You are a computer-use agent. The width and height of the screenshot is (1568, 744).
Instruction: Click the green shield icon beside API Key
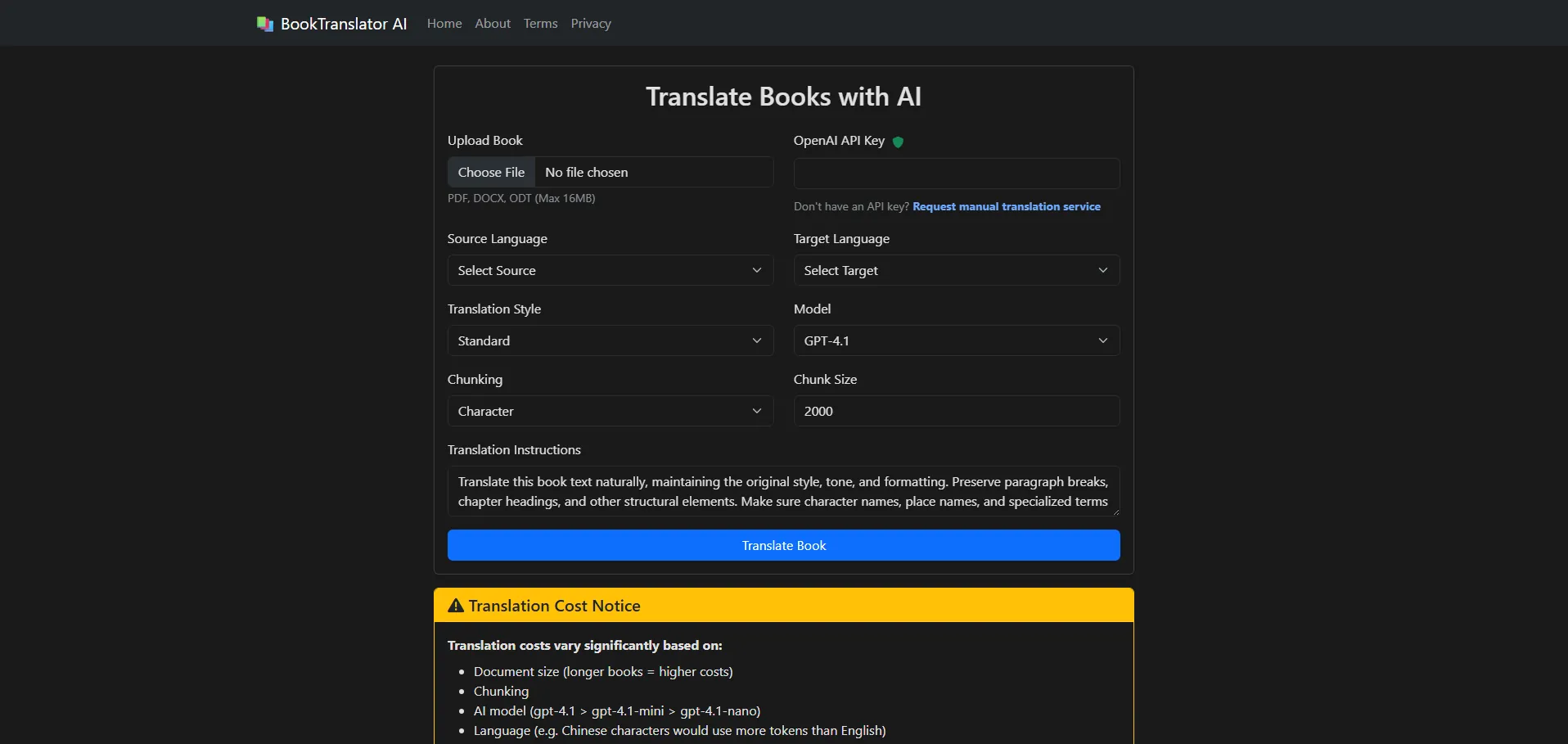pyautogui.click(x=898, y=142)
